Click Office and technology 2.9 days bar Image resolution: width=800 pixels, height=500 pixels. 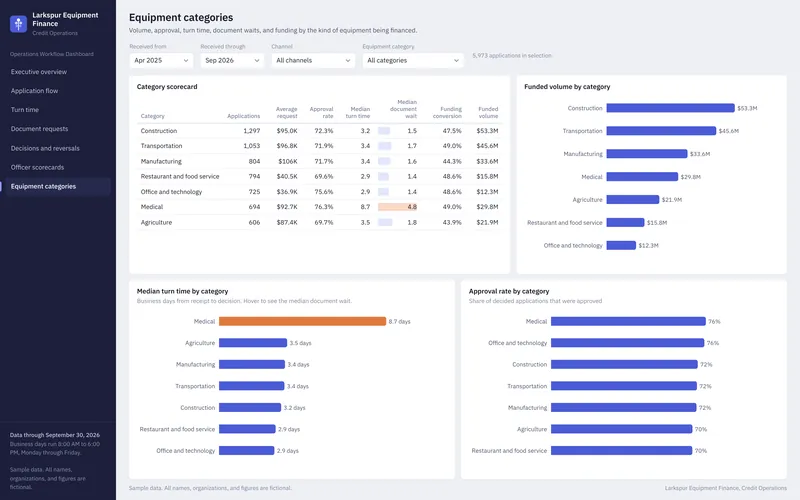pos(246,451)
